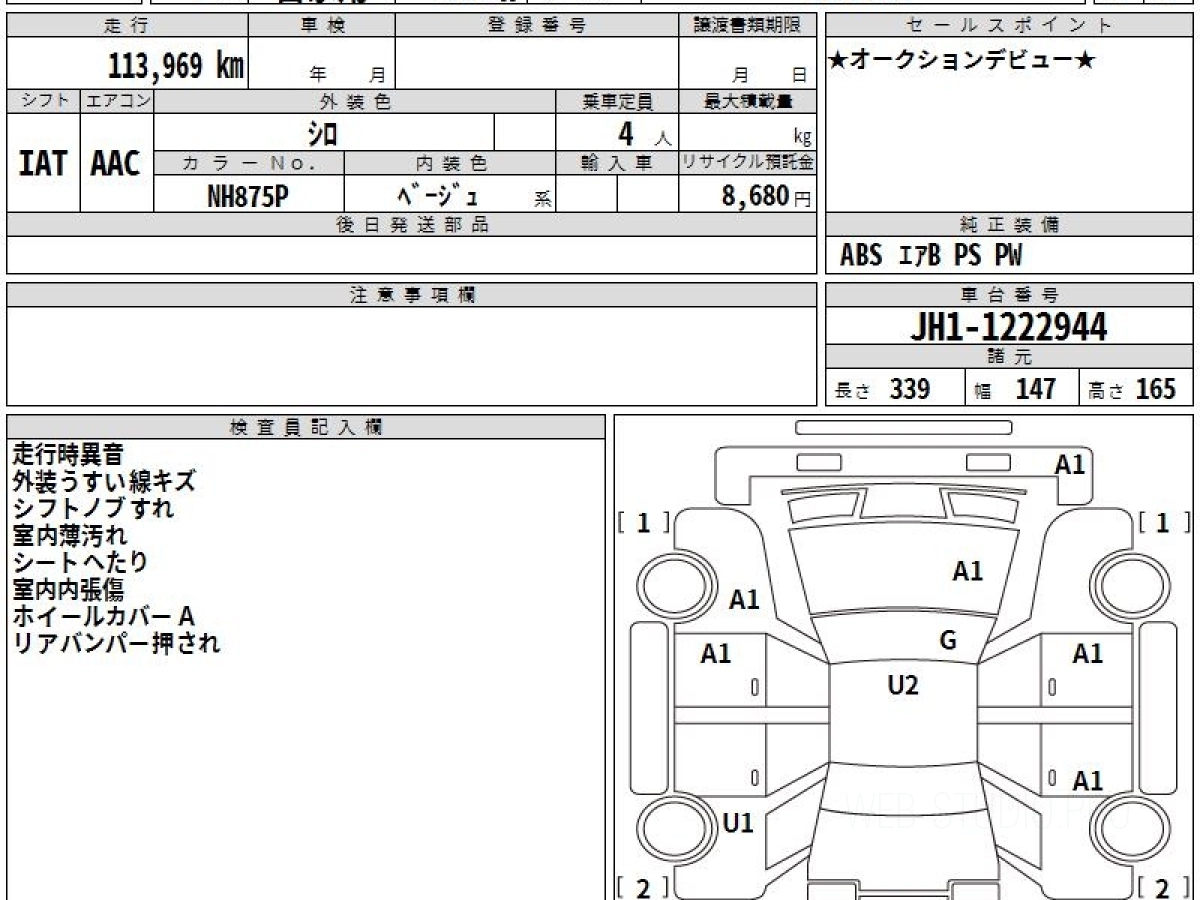Select the G mark on the windshield

coord(948,641)
